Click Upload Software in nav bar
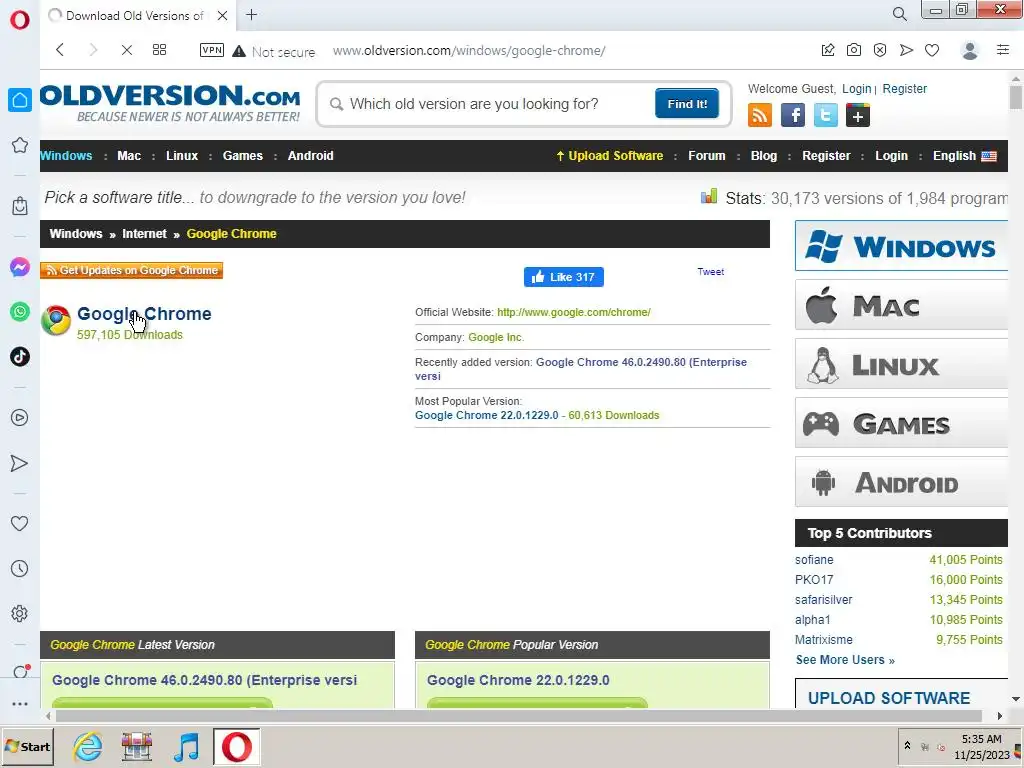1024x768 pixels. 609,155
